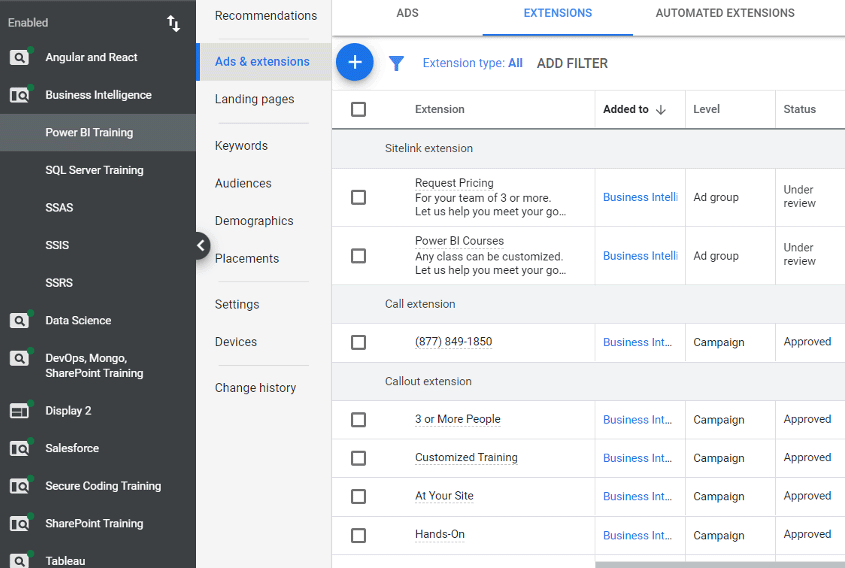Screen dimensions: 845x568
Task: Open Recommendations in the page menu
Action: (x=266, y=16)
